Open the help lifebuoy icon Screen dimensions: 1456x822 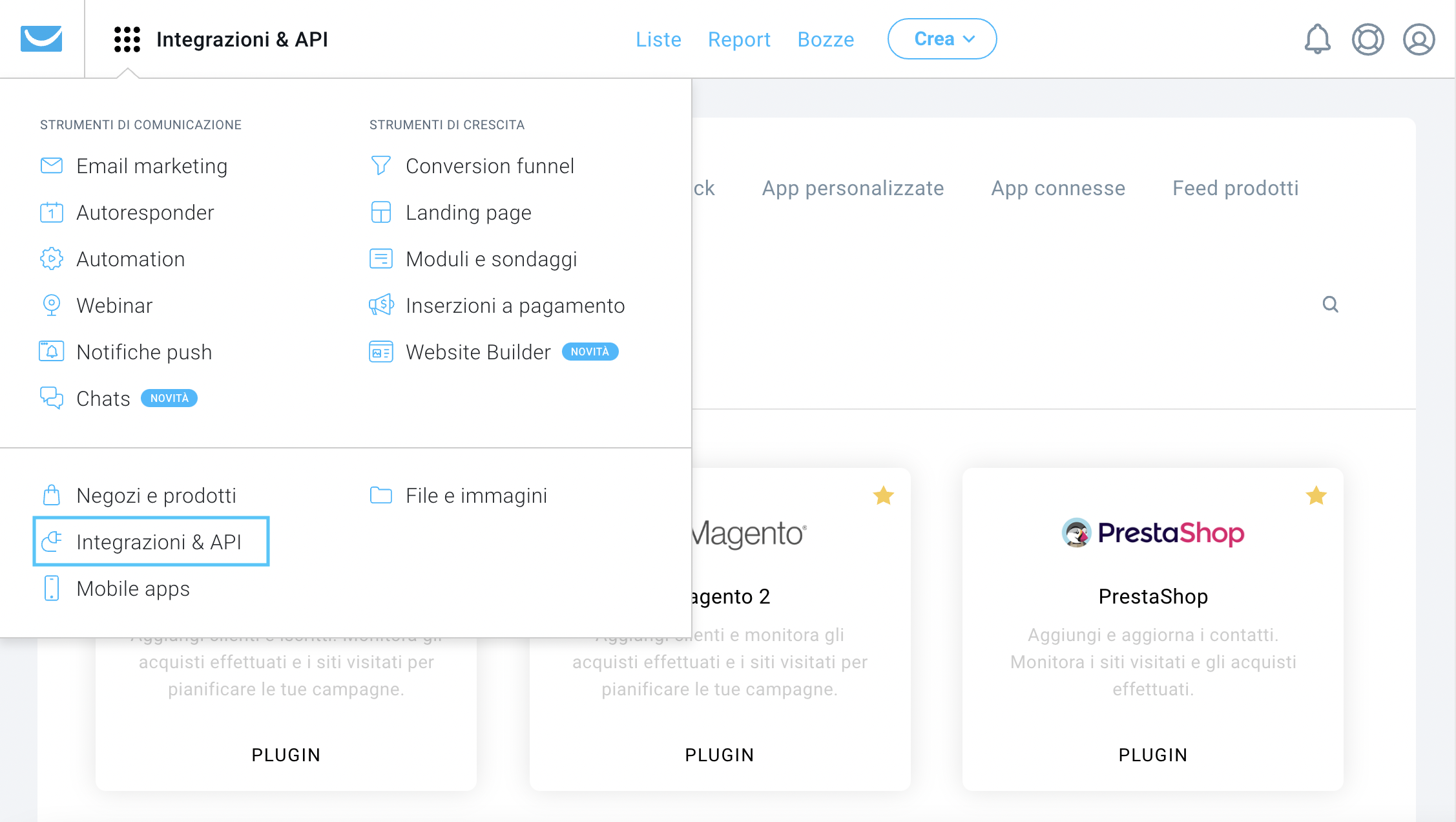(x=1368, y=39)
